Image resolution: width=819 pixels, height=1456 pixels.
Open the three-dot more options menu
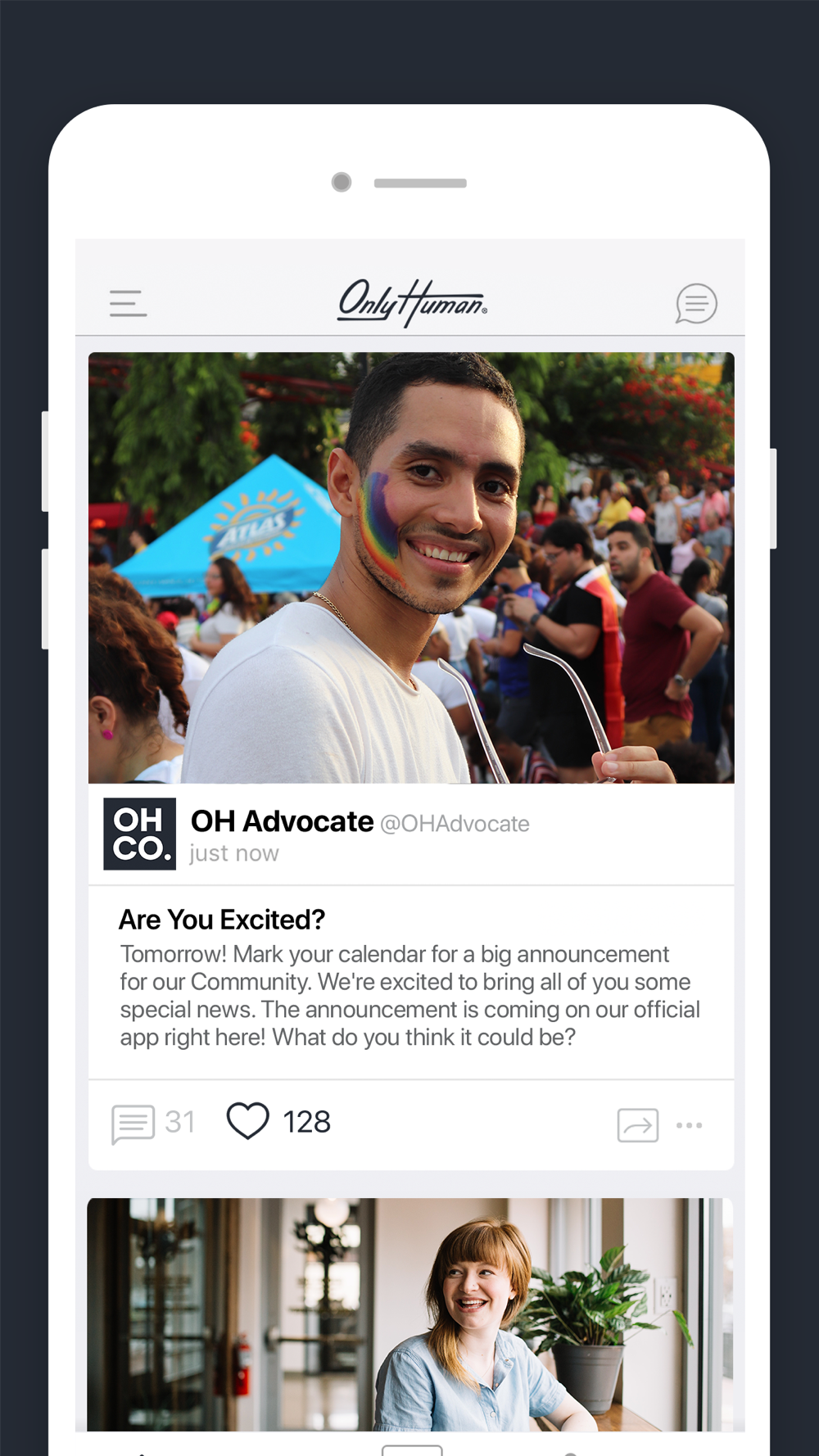[x=689, y=1125]
